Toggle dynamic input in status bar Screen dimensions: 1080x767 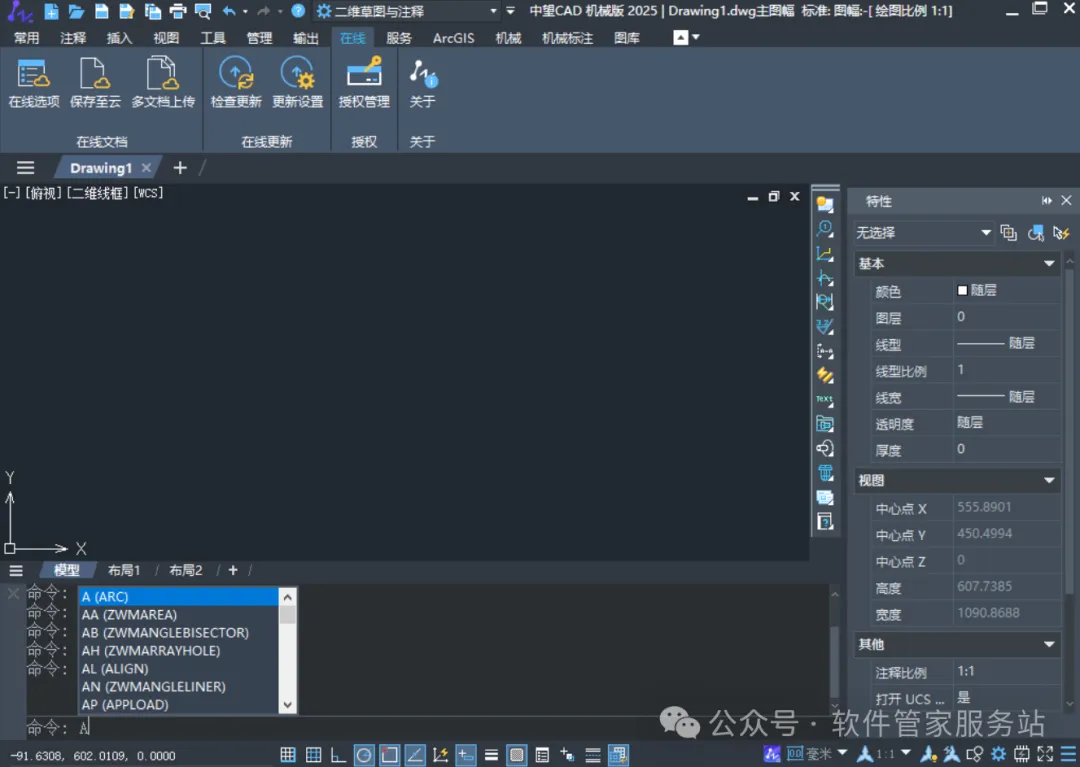[466, 755]
